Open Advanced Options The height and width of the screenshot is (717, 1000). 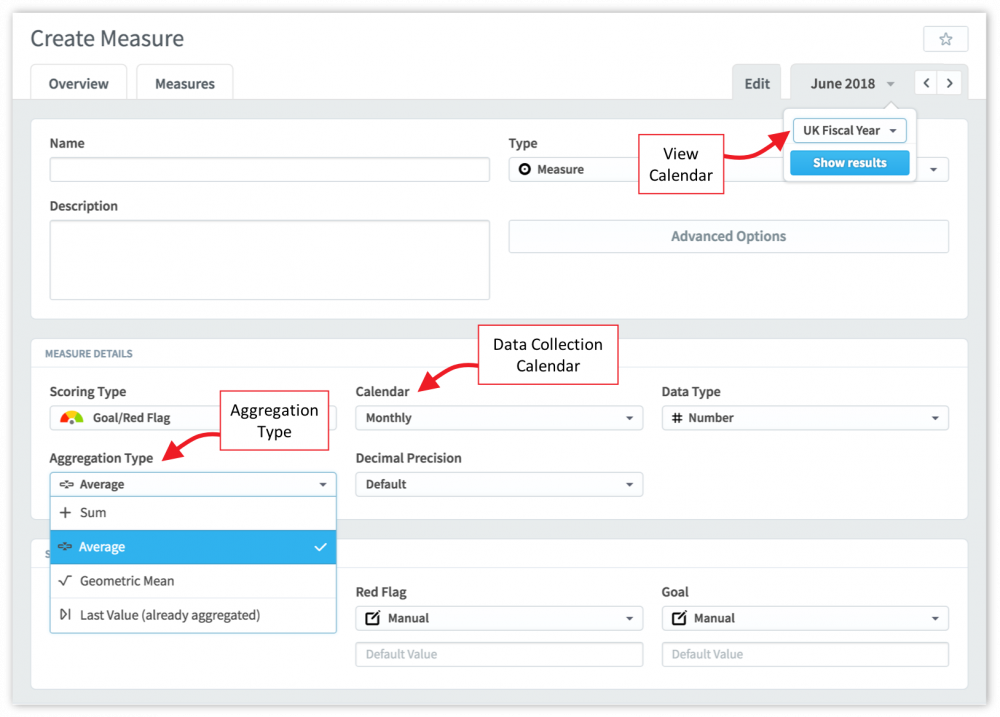tap(728, 237)
